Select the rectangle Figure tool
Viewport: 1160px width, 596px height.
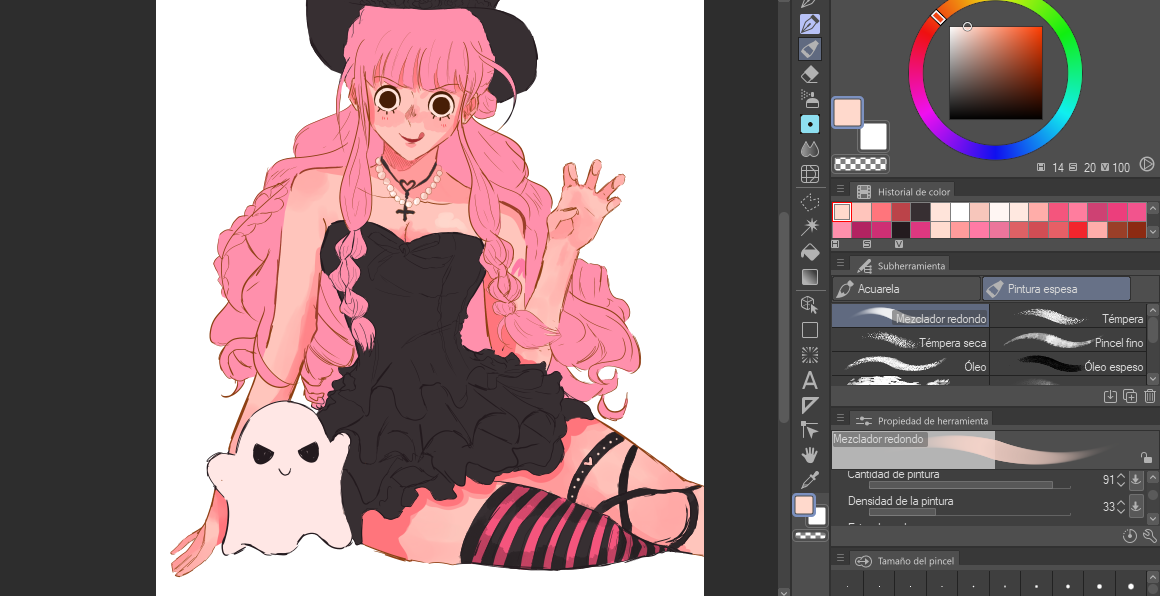point(810,330)
